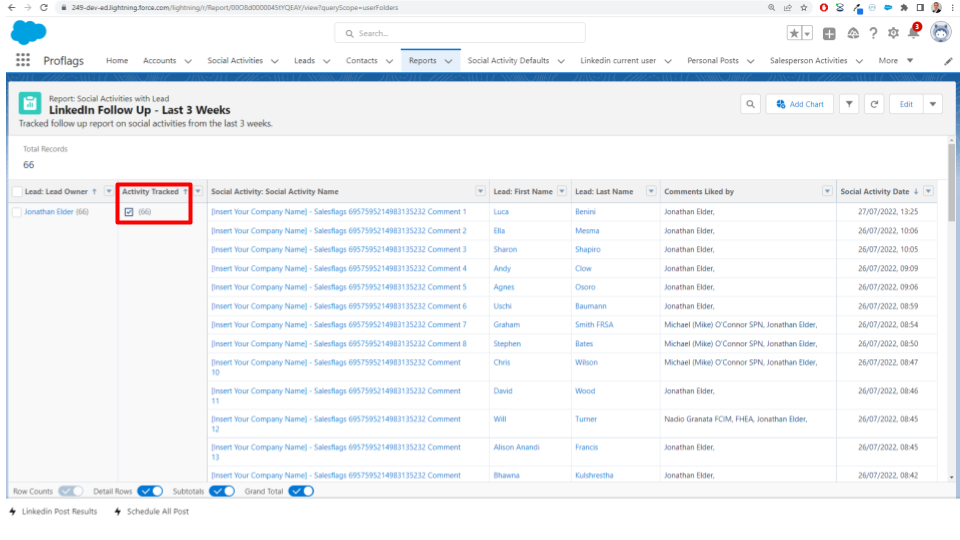This screenshot has width=960, height=540.
Task: Click the Add Chart button
Action: 800,104
